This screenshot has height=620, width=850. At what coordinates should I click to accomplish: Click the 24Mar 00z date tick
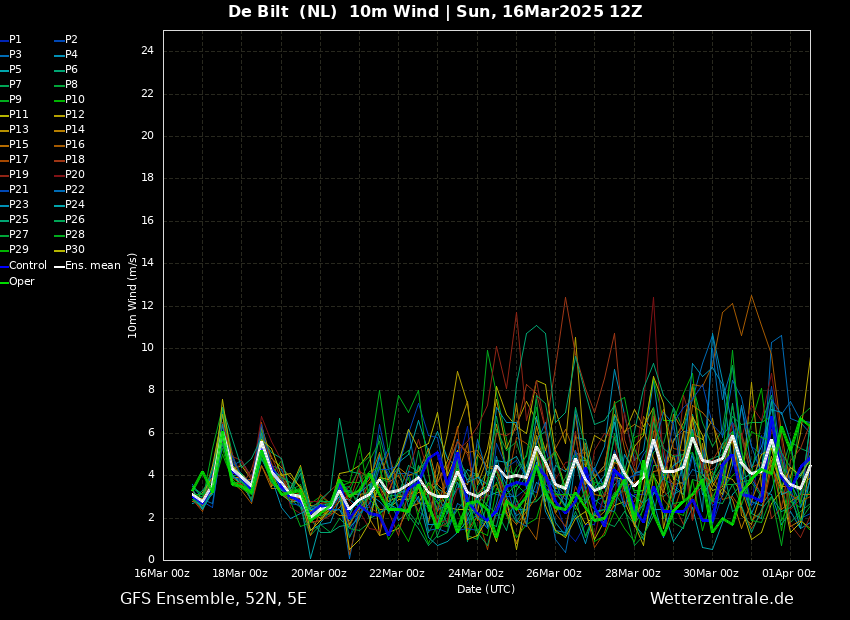point(475,574)
